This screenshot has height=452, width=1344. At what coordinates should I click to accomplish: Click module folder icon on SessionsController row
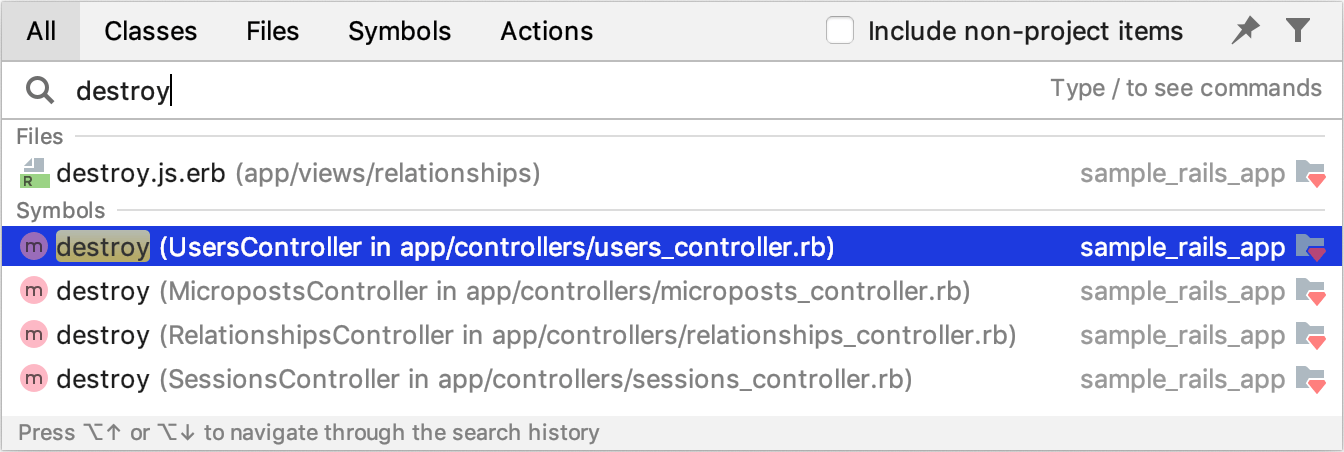click(1310, 379)
